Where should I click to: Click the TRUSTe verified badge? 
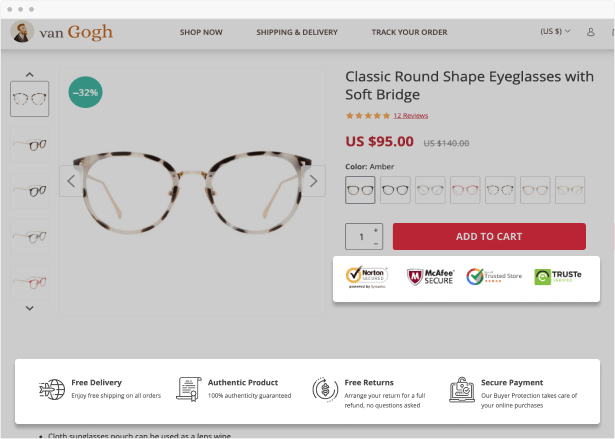point(558,277)
